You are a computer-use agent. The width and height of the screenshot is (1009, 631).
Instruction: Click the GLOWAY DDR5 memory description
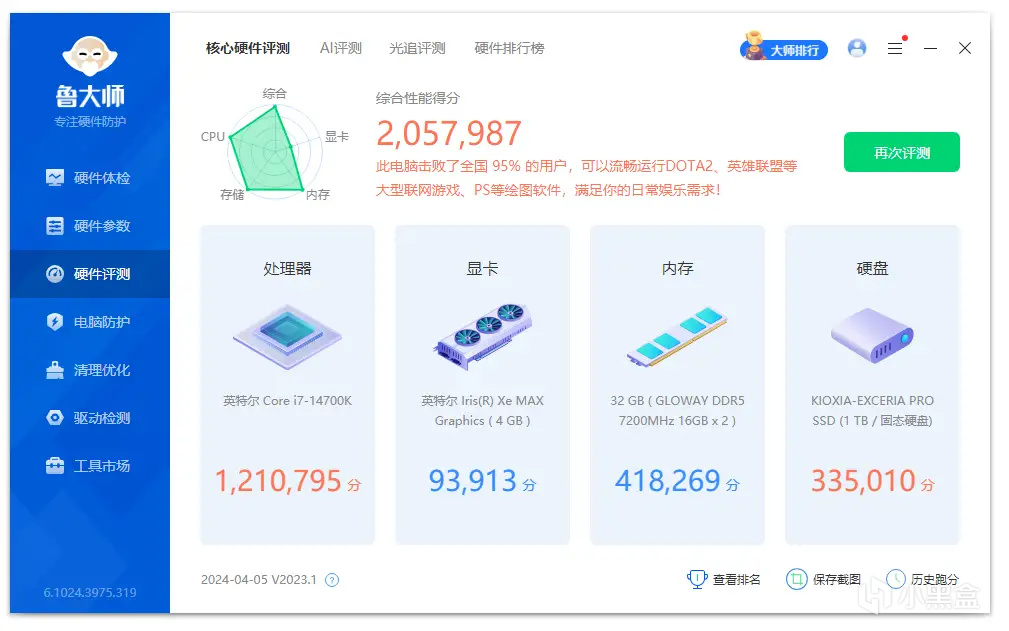pos(677,410)
